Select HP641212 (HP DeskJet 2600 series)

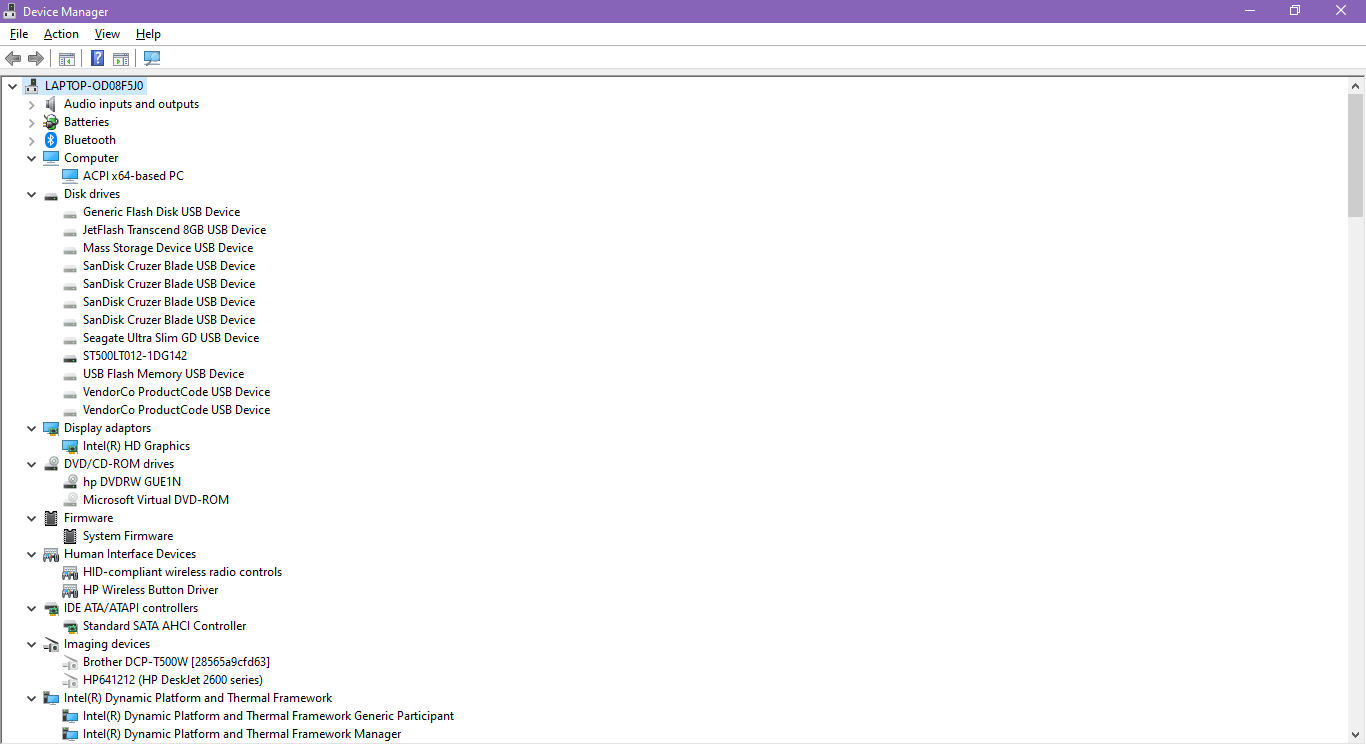point(173,680)
